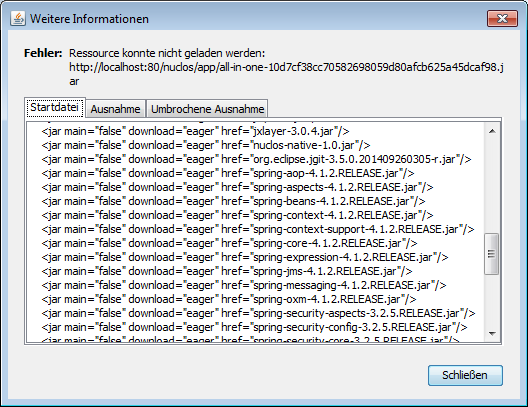Click the org.eclipse.jgit jar line

[x=256, y=159]
